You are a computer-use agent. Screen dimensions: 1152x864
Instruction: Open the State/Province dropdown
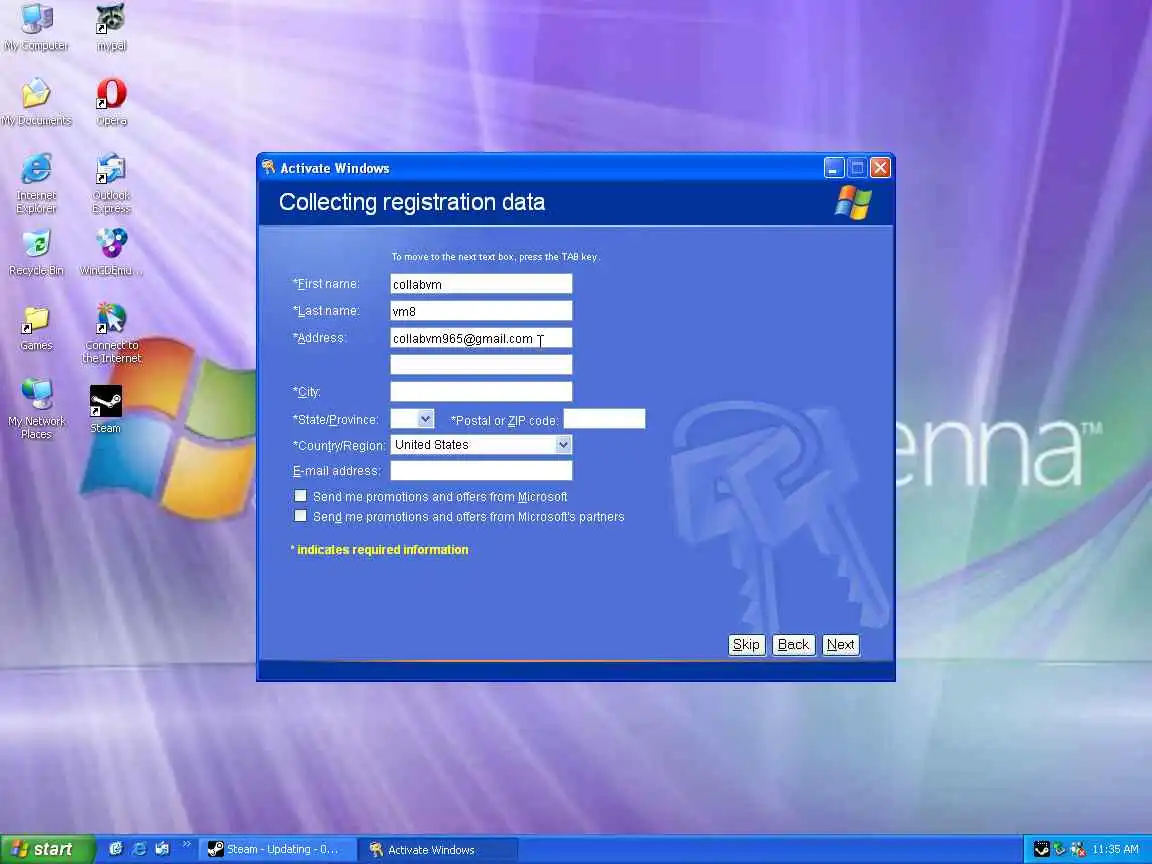[425, 419]
